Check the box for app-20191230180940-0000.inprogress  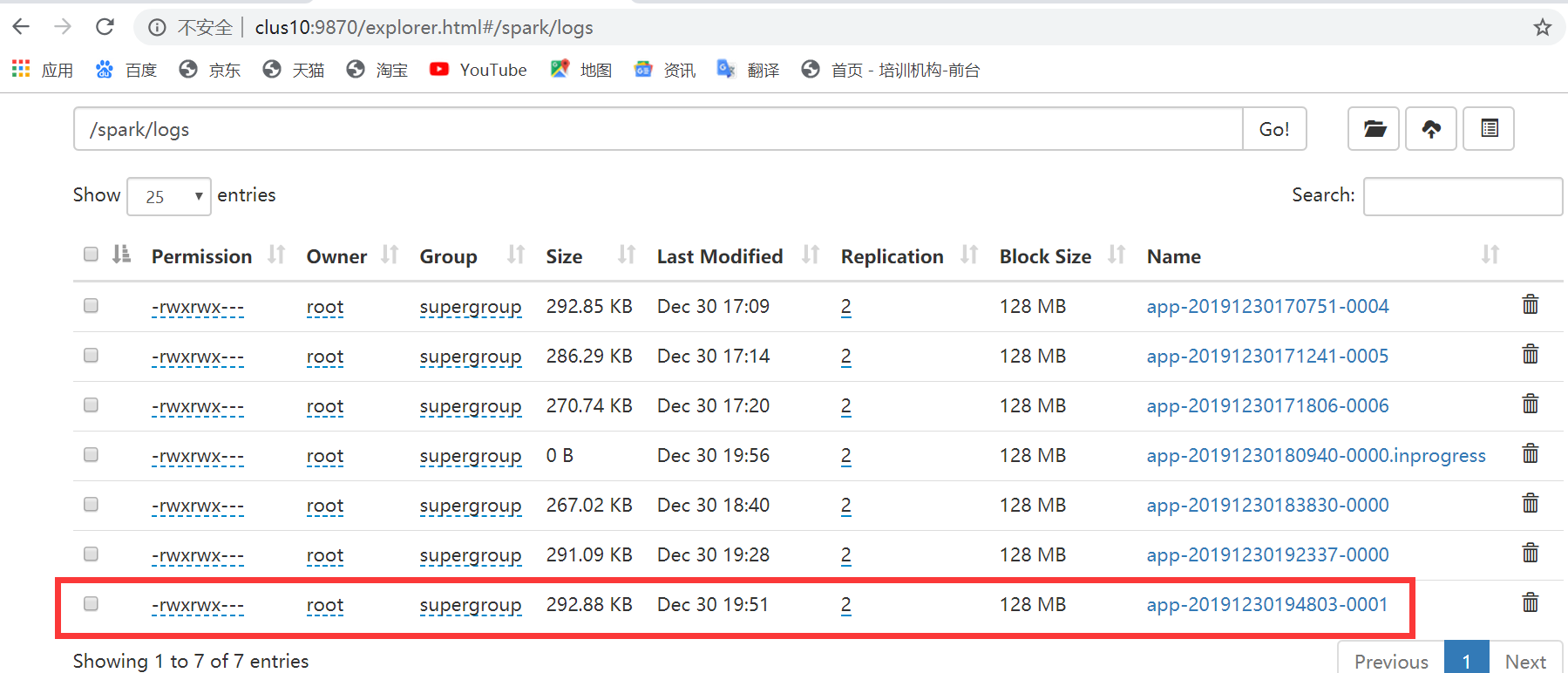pyautogui.click(x=91, y=454)
